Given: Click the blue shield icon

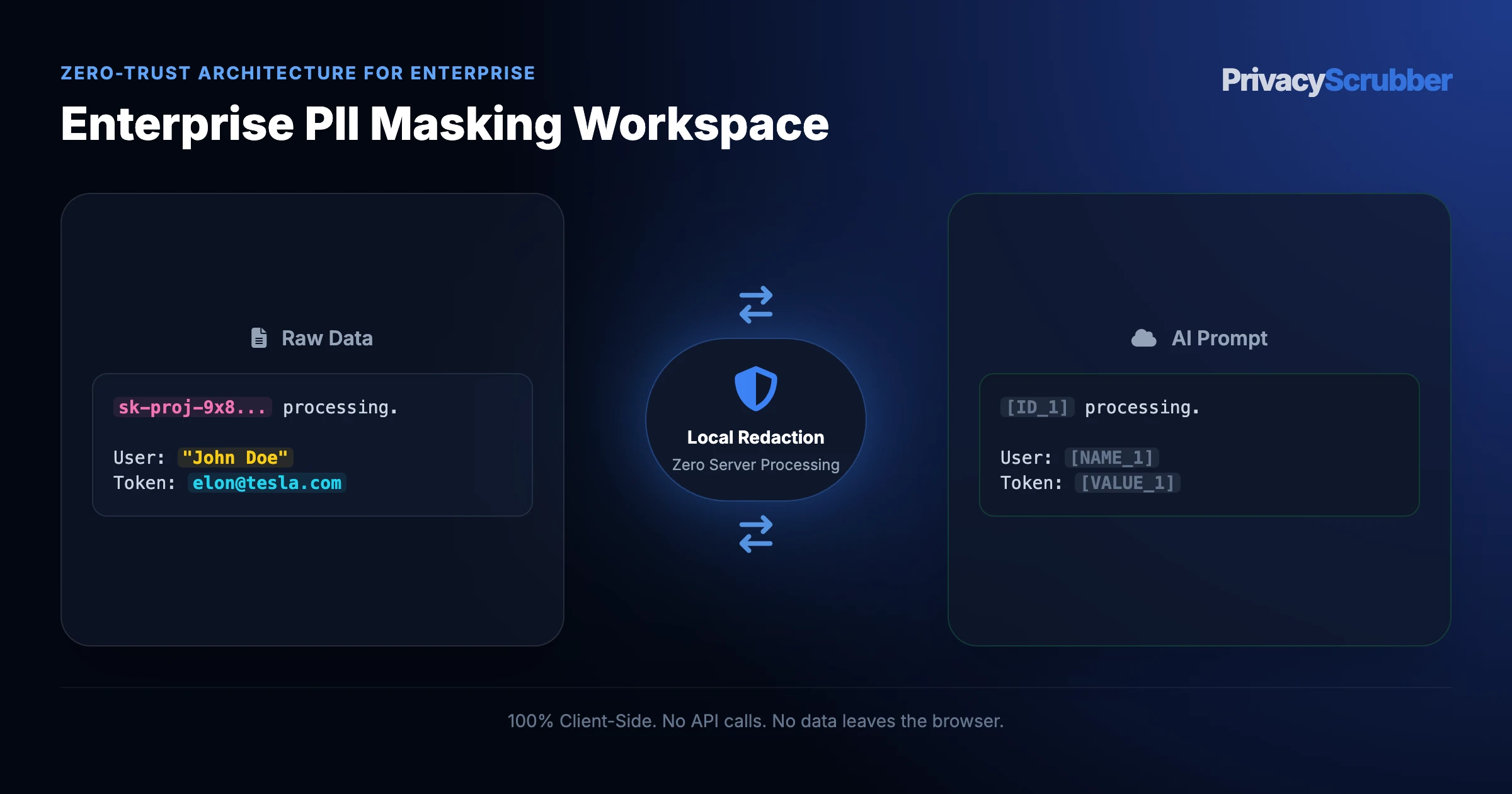Looking at the screenshot, I should (756, 388).
